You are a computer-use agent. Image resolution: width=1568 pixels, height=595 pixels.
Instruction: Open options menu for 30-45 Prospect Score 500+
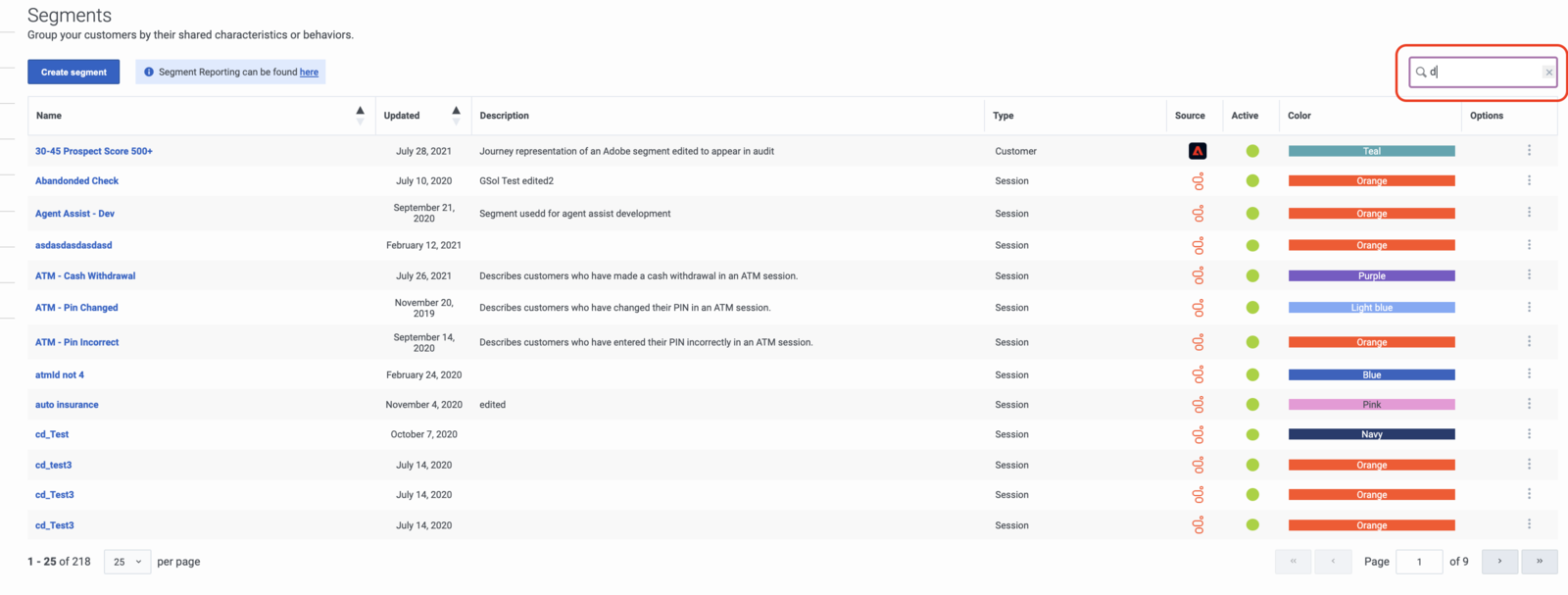click(x=1529, y=150)
